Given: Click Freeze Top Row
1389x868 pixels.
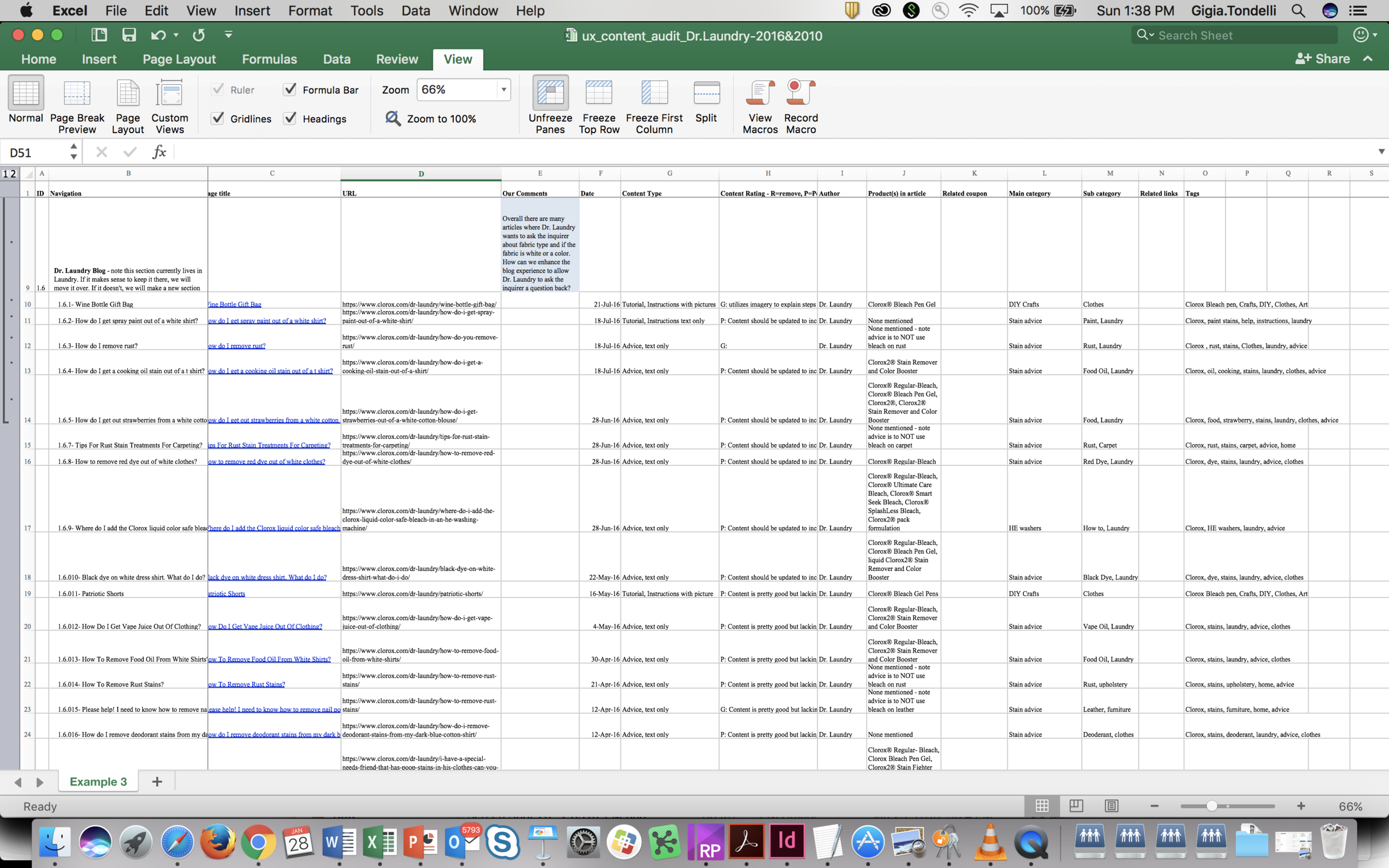Looking at the screenshot, I should pyautogui.click(x=599, y=107).
